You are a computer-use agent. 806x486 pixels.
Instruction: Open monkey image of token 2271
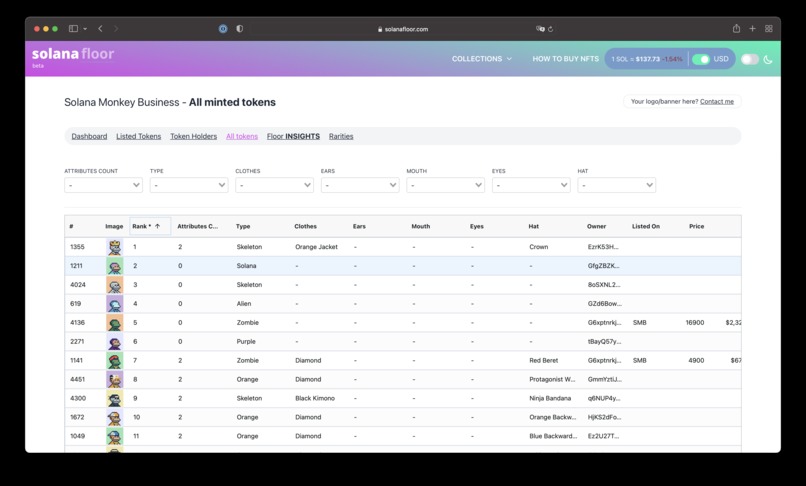pos(115,342)
